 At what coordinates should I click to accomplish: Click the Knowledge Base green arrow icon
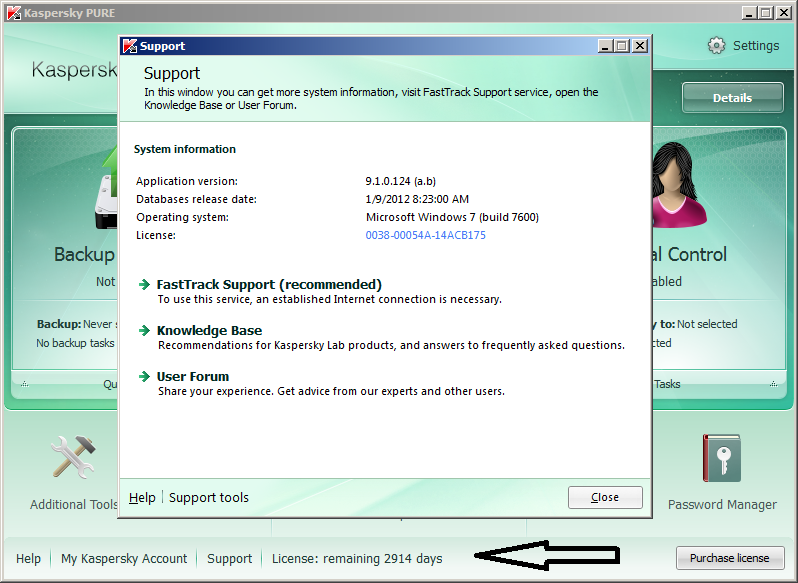point(145,331)
